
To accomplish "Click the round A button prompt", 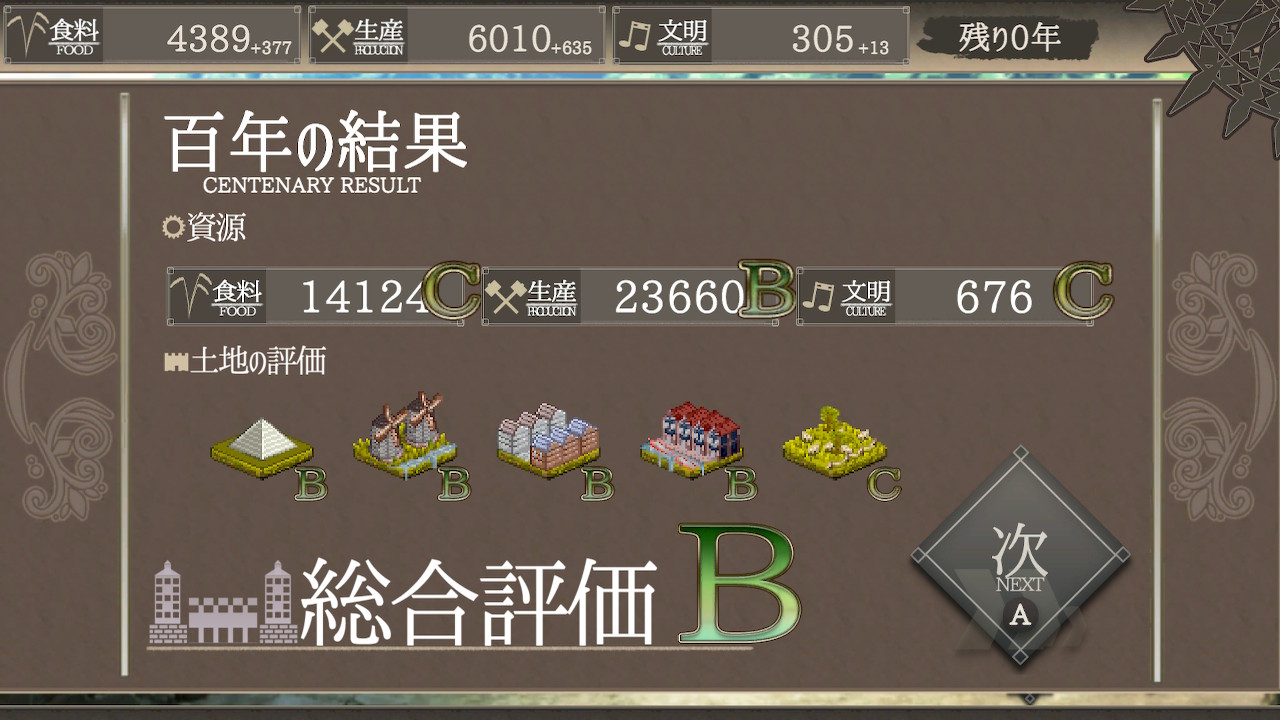I will 1020,615.
